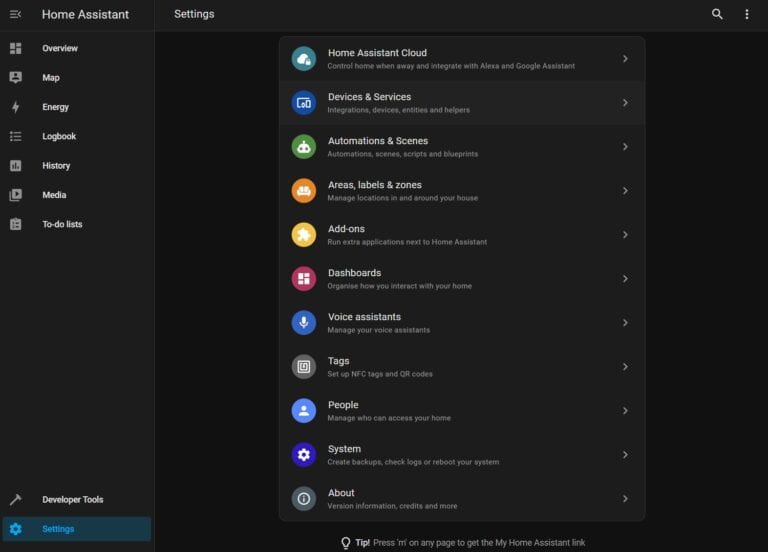Screen dimensions: 768x552
Task: Open the Voice assistants title
Action: click(x=364, y=317)
